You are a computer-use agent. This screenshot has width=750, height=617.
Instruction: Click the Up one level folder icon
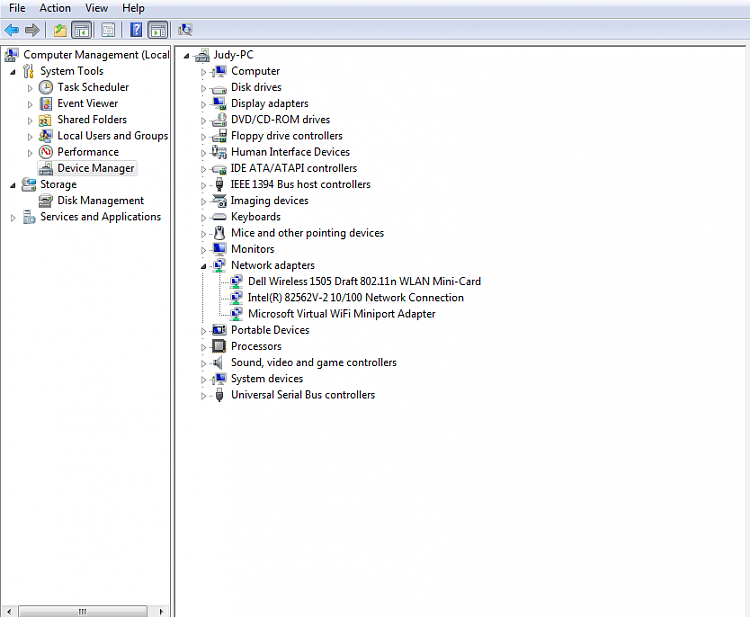[x=60, y=30]
